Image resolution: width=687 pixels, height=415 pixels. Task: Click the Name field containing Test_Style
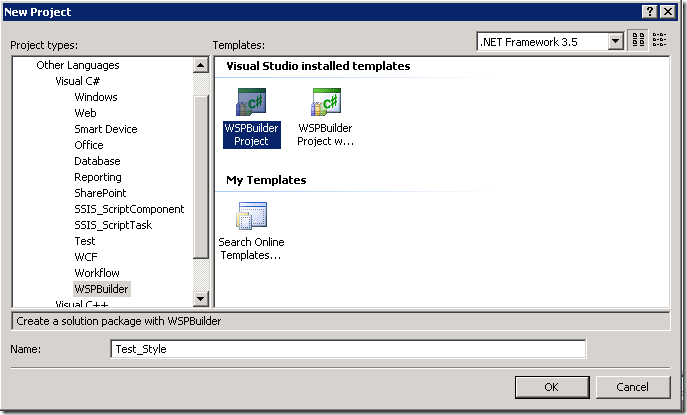(x=348, y=349)
